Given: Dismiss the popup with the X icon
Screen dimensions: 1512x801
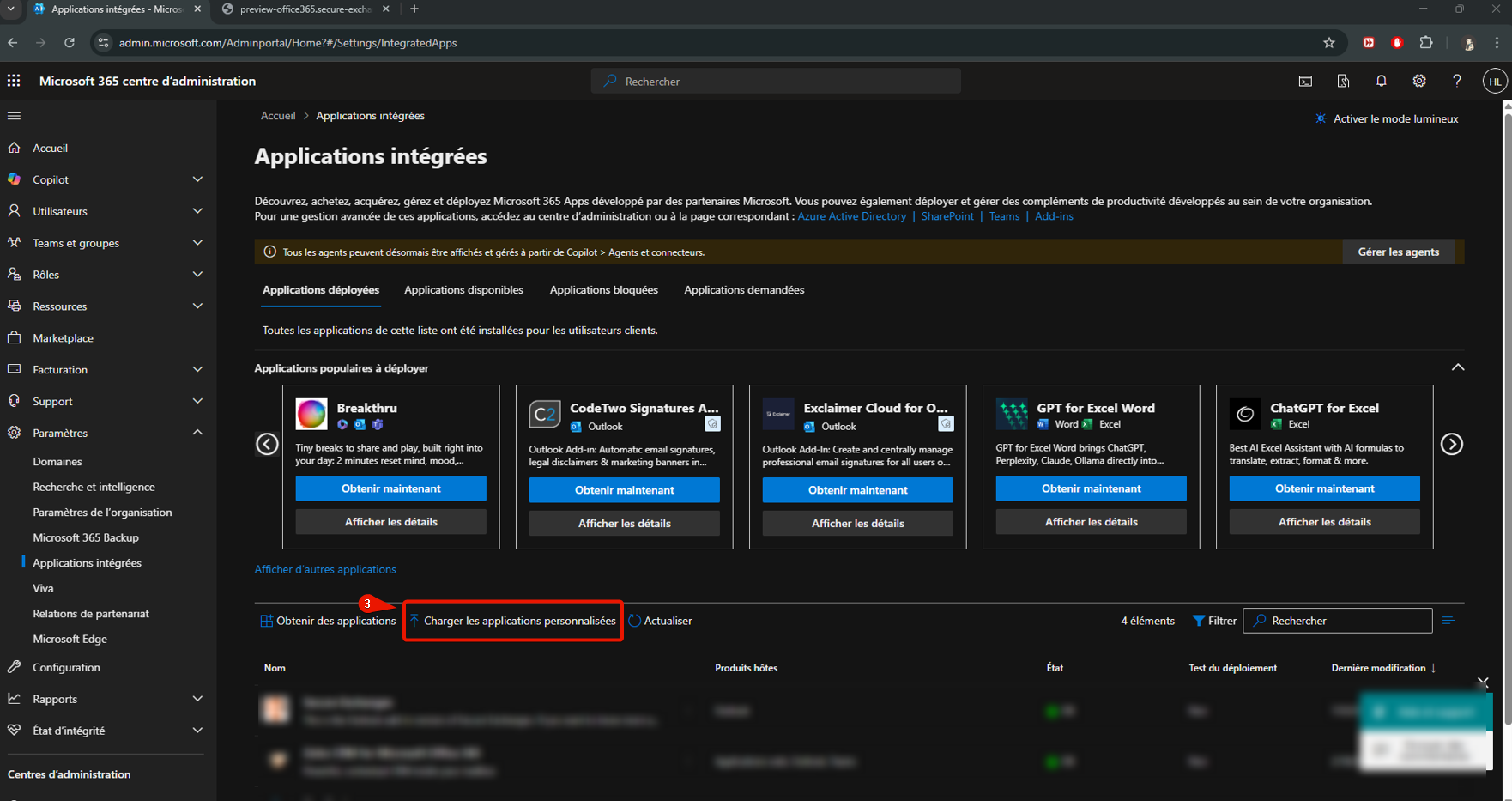Looking at the screenshot, I should (x=1483, y=683).
